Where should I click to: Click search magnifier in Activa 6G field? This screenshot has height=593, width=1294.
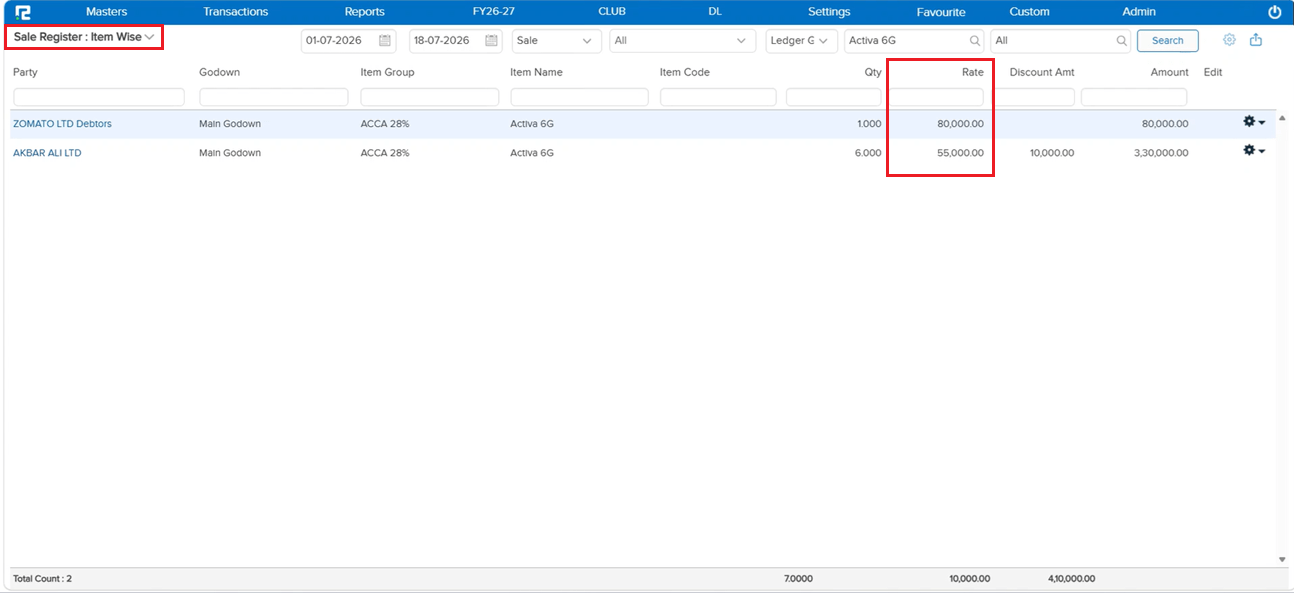[x=974, y=41]
